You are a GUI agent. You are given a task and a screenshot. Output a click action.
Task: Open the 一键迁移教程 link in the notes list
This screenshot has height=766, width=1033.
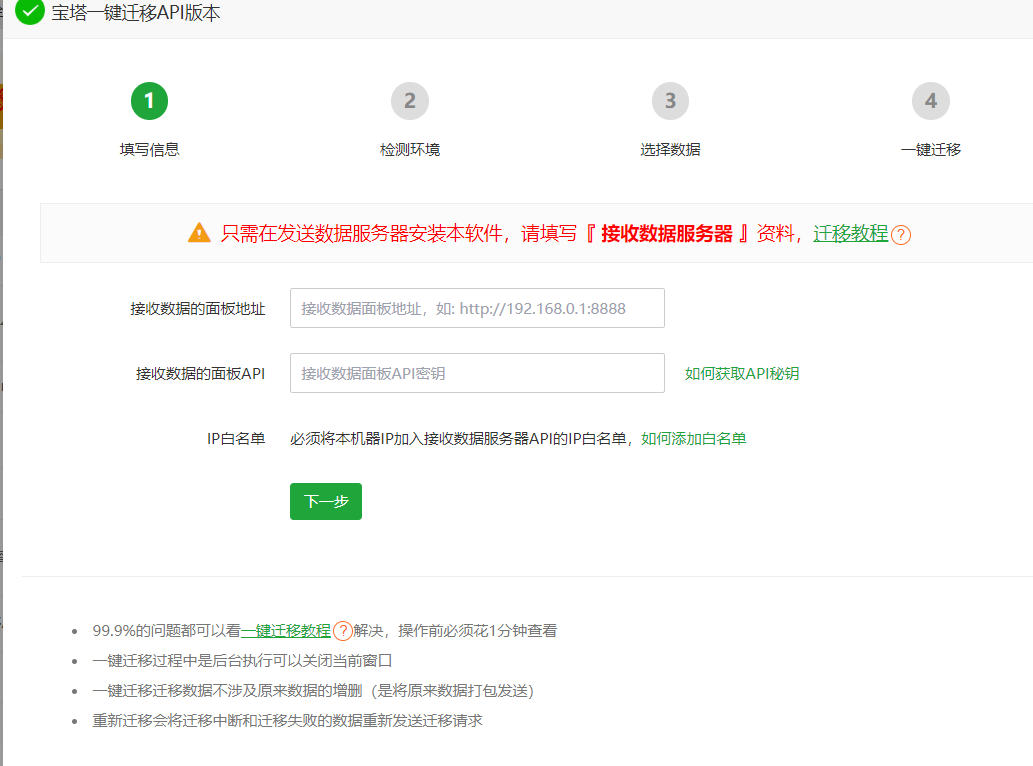tap(286, 631)
